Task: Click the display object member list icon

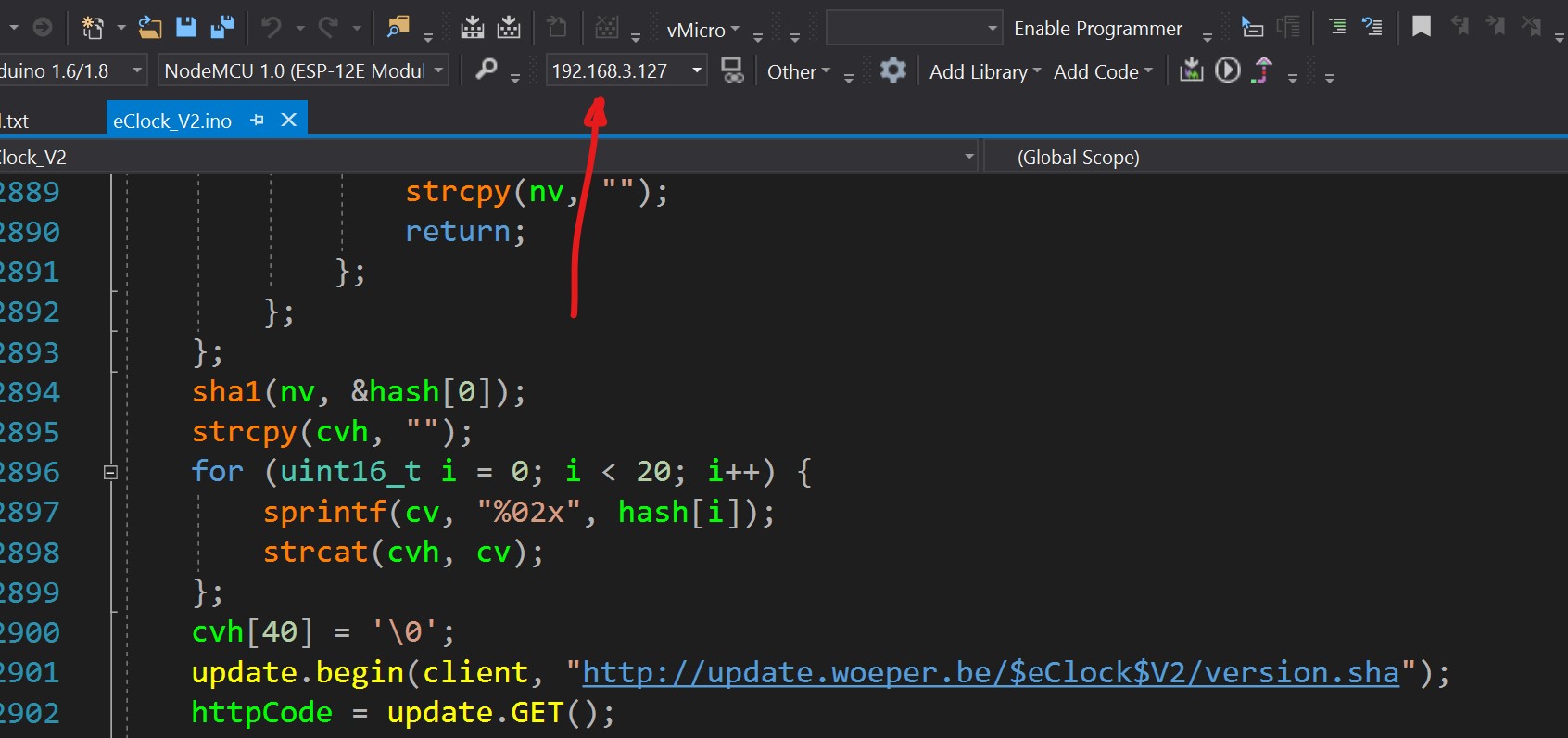Action: (1252, 28)
